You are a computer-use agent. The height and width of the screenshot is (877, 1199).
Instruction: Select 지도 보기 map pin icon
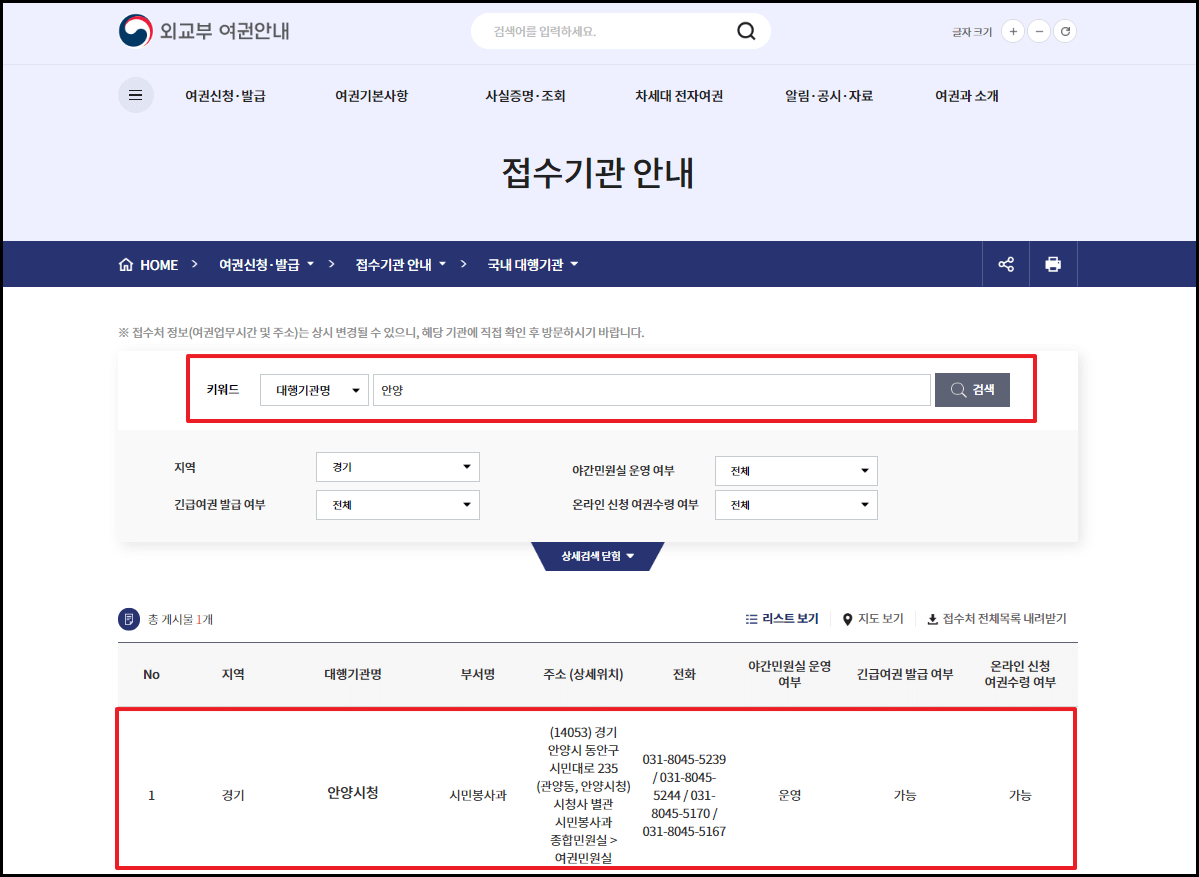(847, 618)
